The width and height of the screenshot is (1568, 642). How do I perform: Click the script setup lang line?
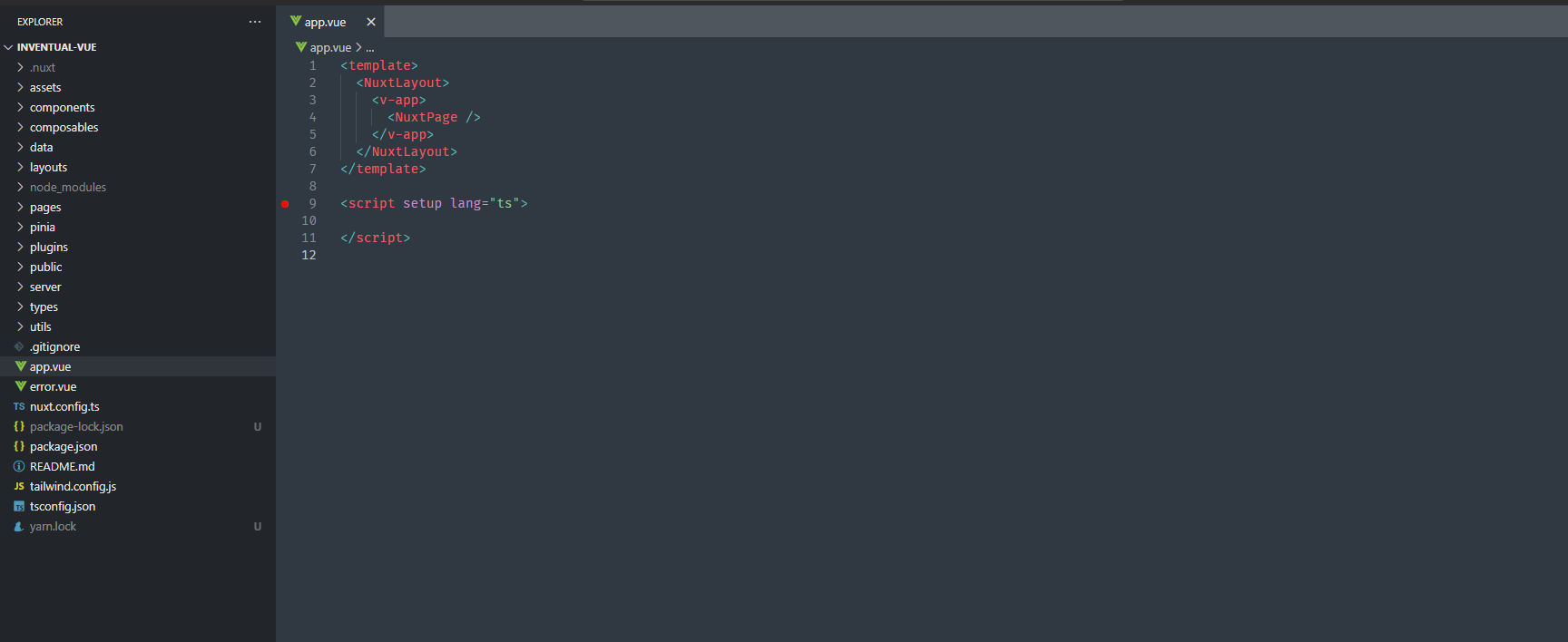tap(434, 203)
